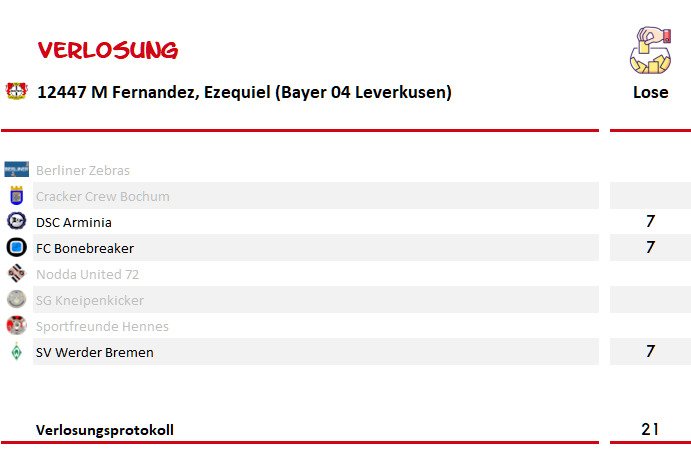Select SV Werder Bremen team name
This screenshot has width=691, height=469.
pos(95,352)
